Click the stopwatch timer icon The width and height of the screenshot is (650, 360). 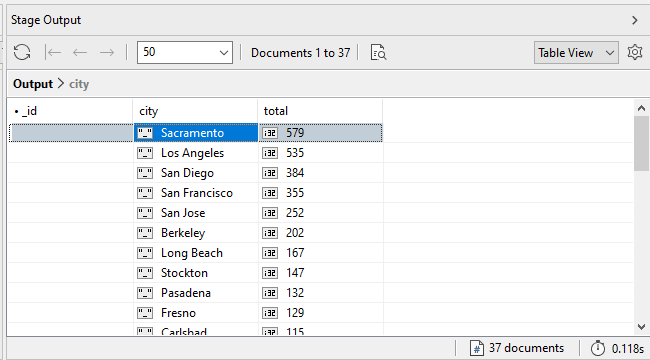pos(597,348)
